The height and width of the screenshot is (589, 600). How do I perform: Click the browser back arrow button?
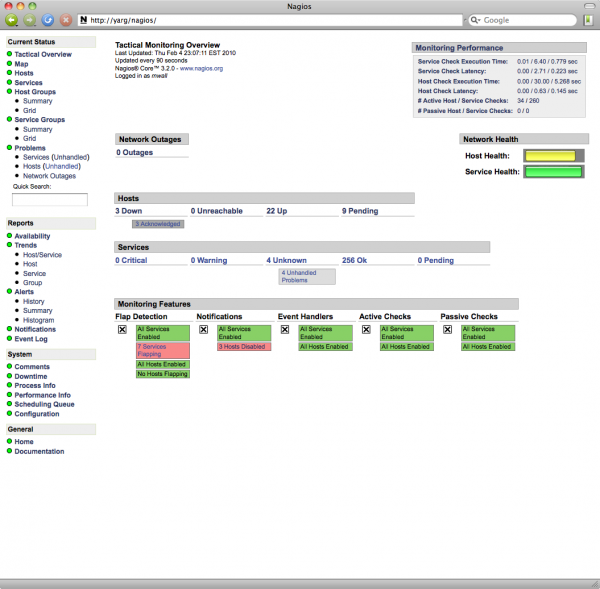(13, 20)
